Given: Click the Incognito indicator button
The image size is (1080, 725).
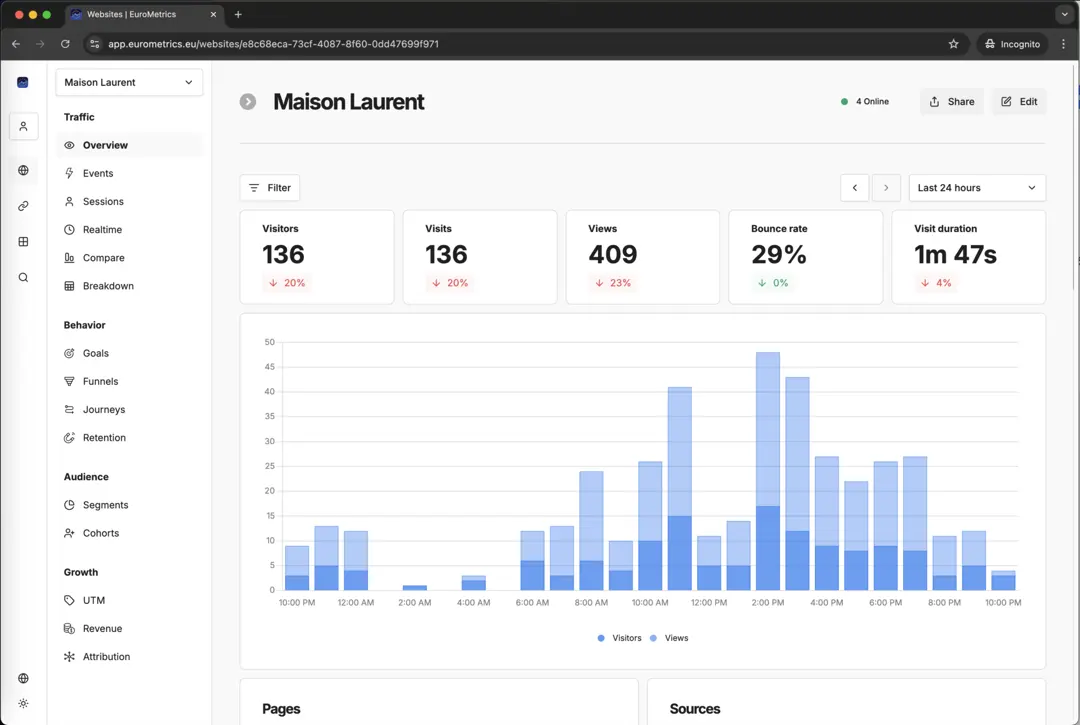Looking at the screenshot, I should pyautogui.click(x=1012, y=44).
